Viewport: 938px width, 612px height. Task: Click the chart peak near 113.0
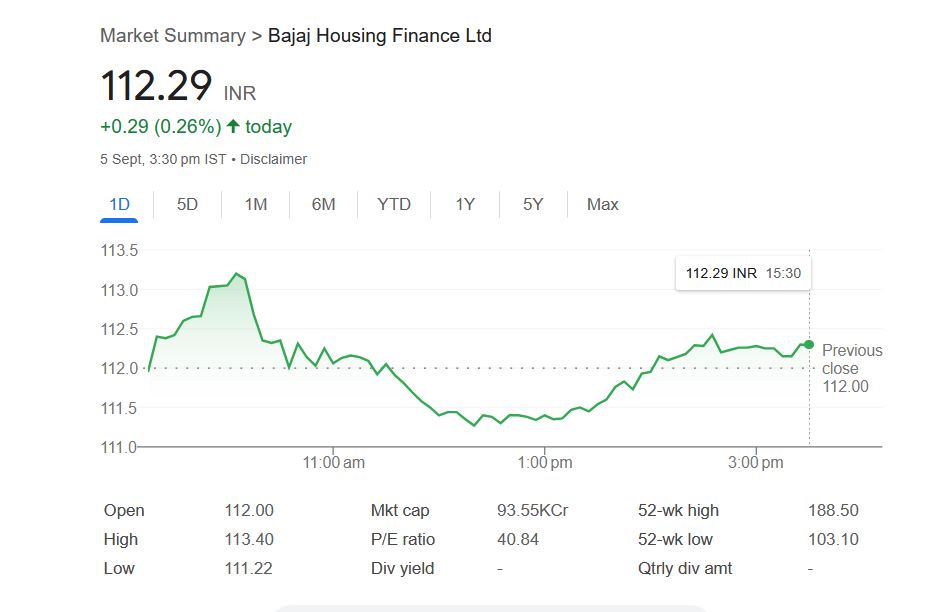click(236, 273)
